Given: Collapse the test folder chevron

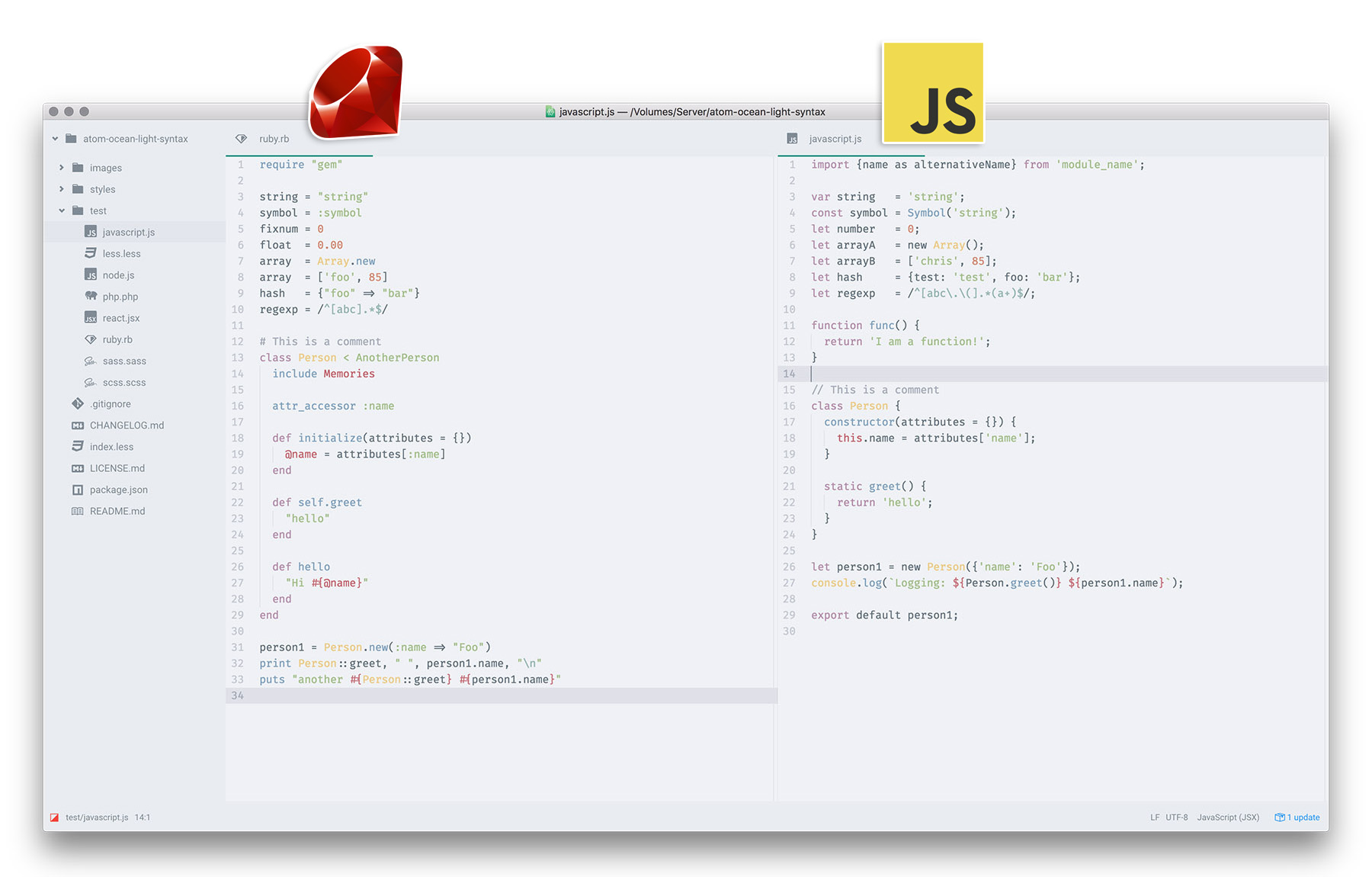Looking at the screenshot, I should [x=62, y=210].
